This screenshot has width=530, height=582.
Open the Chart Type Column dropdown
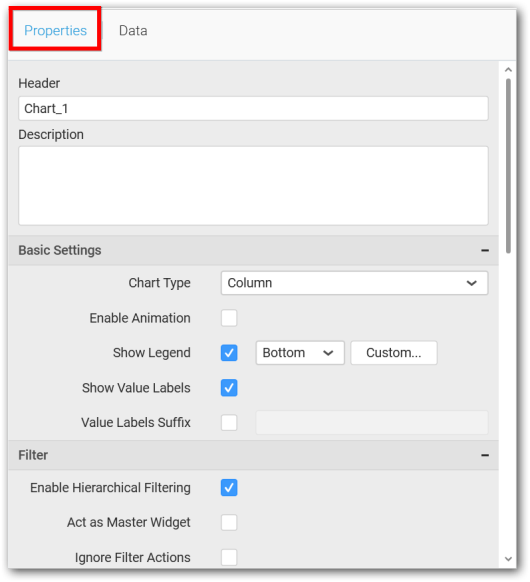click(x=354, y=283)
